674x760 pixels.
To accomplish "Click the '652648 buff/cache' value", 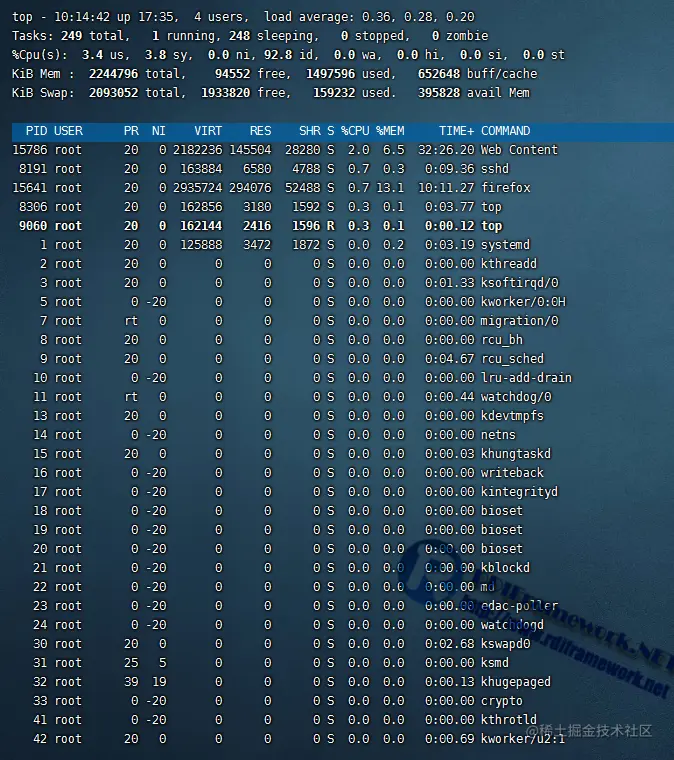I will point(478,74).
